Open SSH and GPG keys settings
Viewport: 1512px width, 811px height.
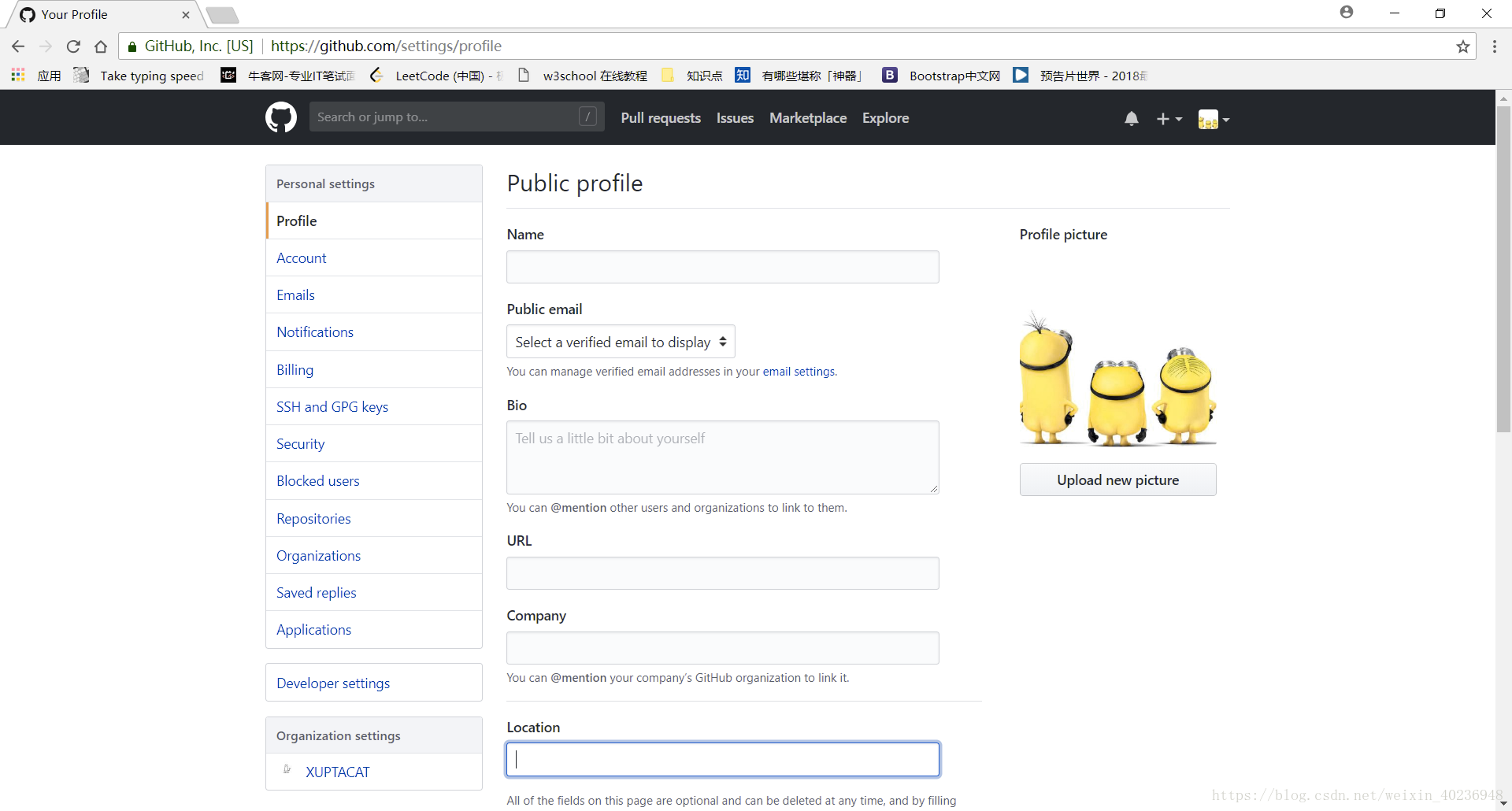374,406
